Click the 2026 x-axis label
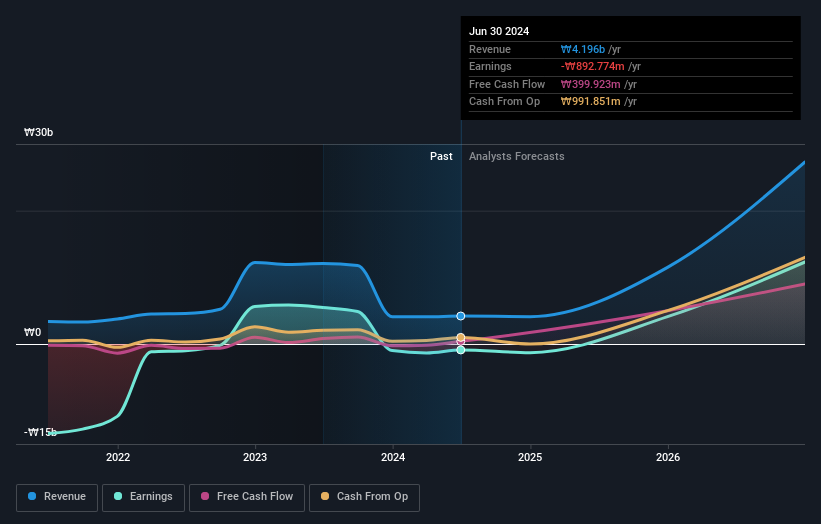Screen dimensions: 821x524 pyautogui.click(x=668, y=457)
